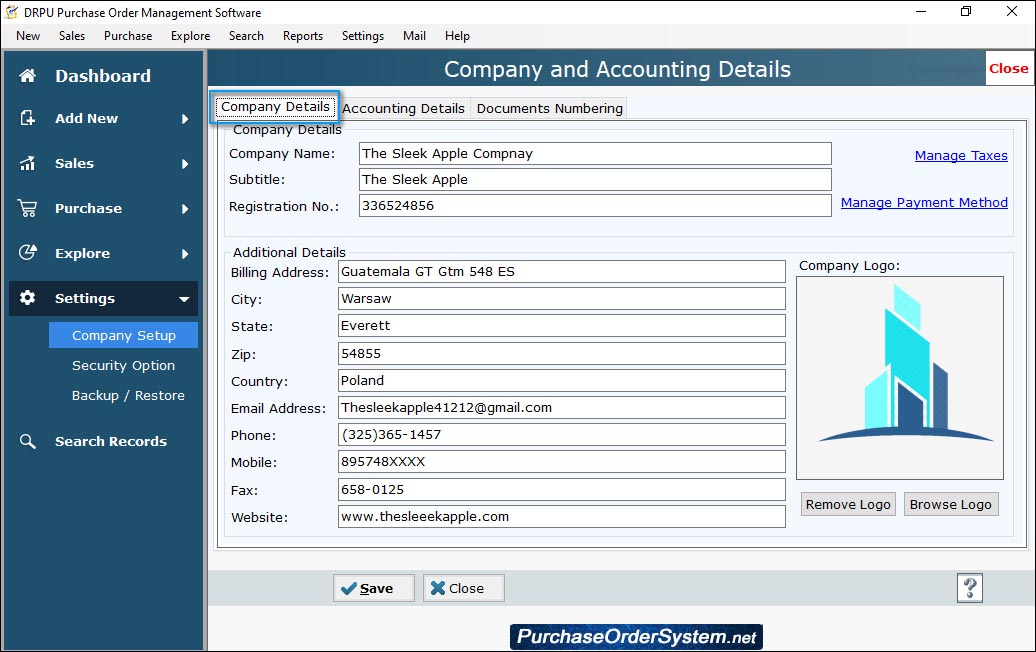Click the City field containing Warsaw
This screenshot has width=1036, height=652.
(562, 299)
